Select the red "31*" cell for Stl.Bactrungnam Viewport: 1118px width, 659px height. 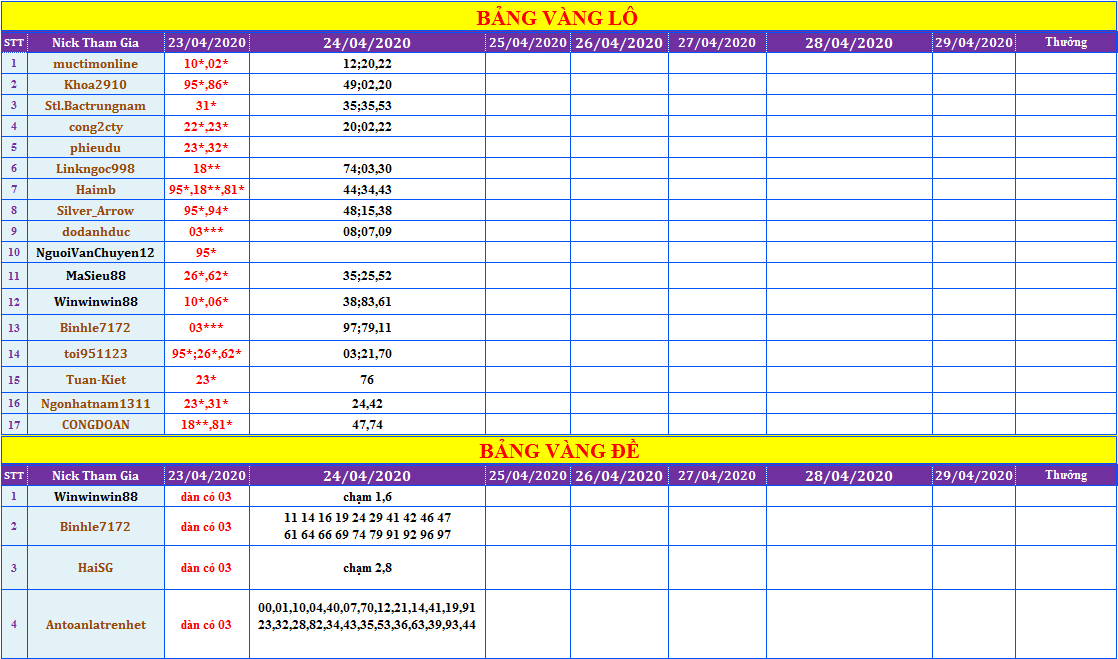[207, 106]
